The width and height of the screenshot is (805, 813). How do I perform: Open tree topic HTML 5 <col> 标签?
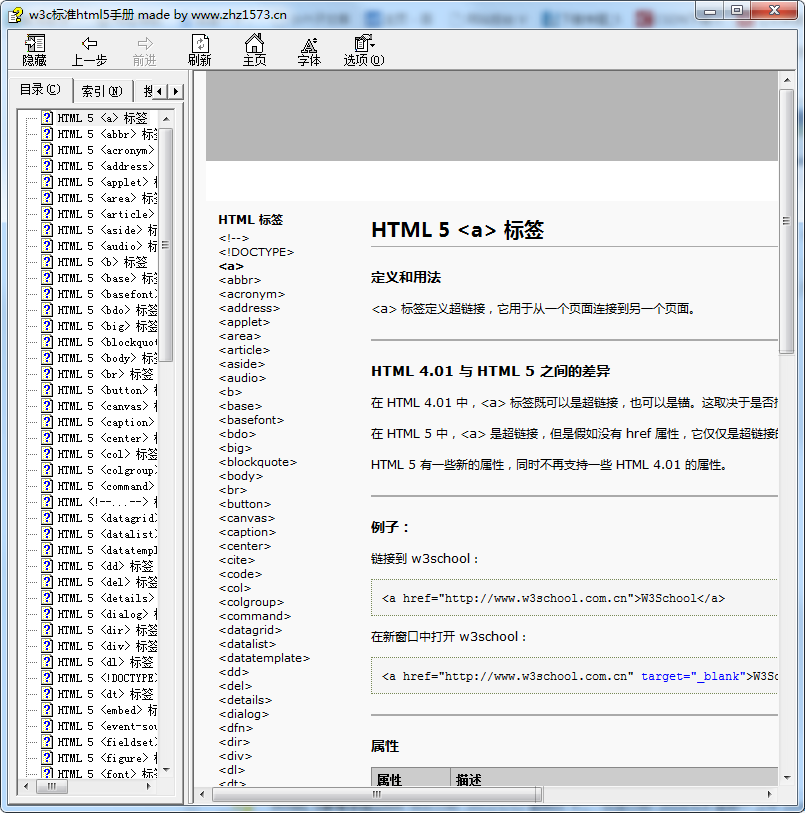[106, 454]
